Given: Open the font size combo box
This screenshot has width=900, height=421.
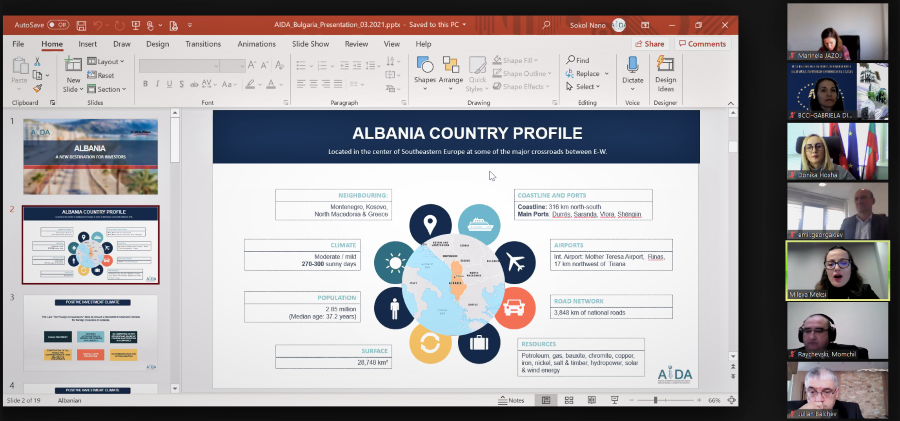Looking at the screenshot, I should 233,65.
